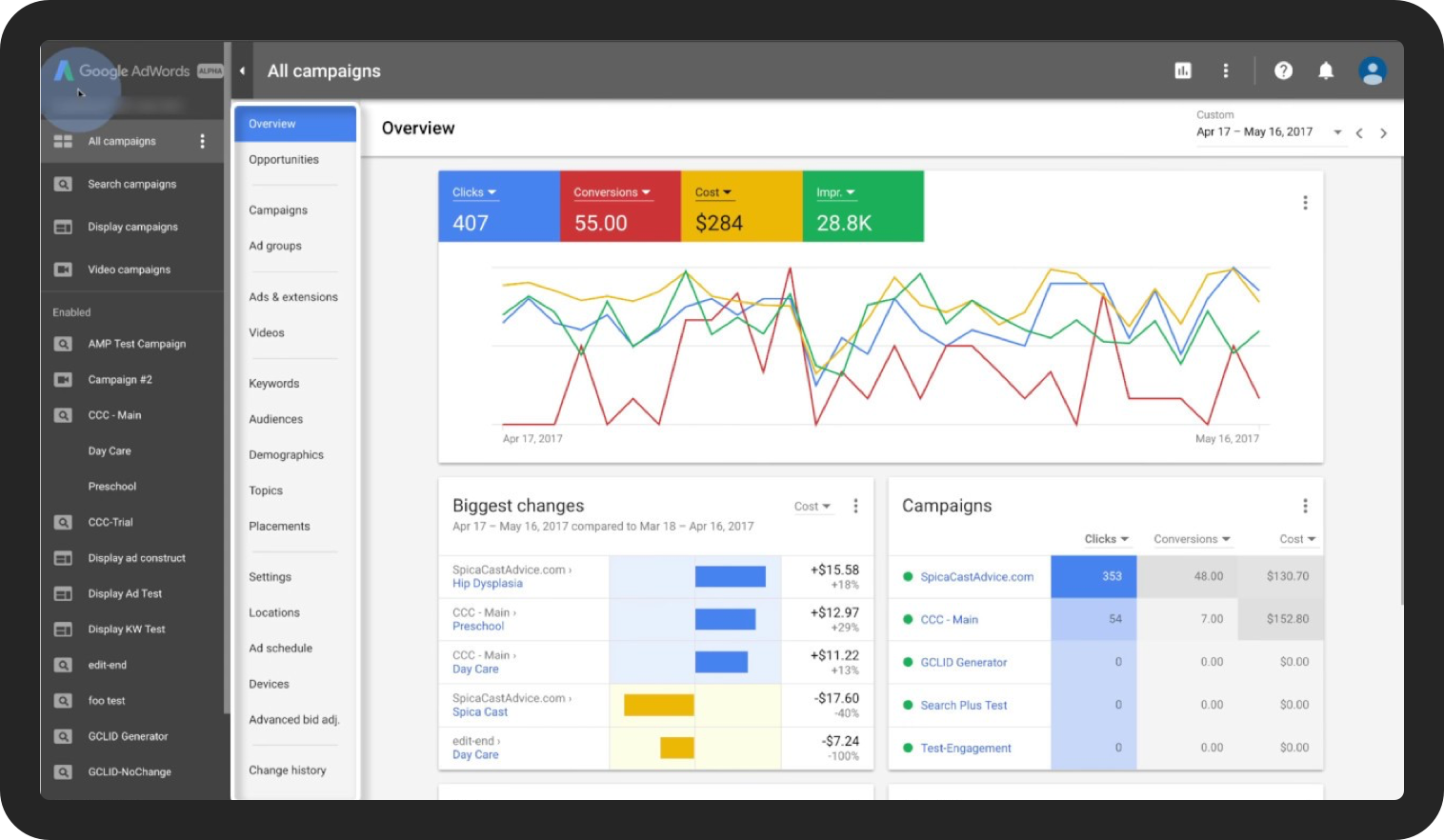The image size is (1444, 840).
Task: Open the user account avatar
Action: pyautogui.click(x=1373, y=70)
